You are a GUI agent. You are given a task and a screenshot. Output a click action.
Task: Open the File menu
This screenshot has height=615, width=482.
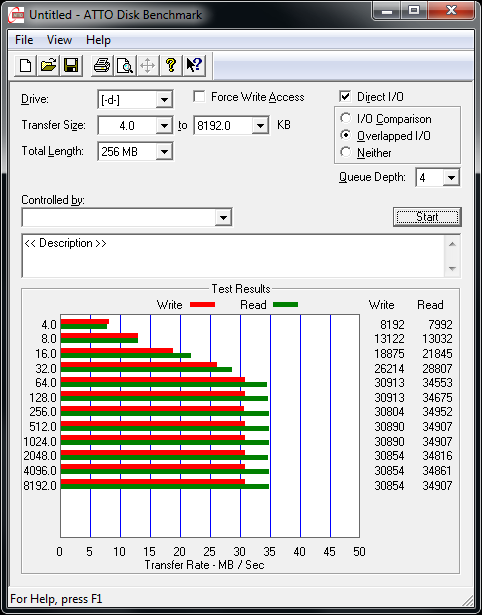pyautogui.click(x=24, y=40)
